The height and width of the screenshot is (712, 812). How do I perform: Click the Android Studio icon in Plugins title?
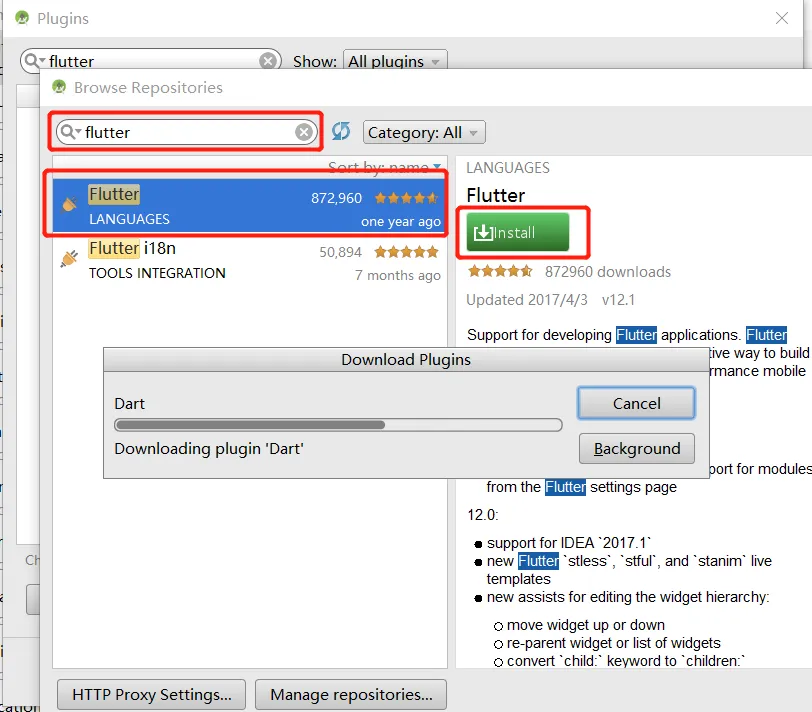click(22, 18)
